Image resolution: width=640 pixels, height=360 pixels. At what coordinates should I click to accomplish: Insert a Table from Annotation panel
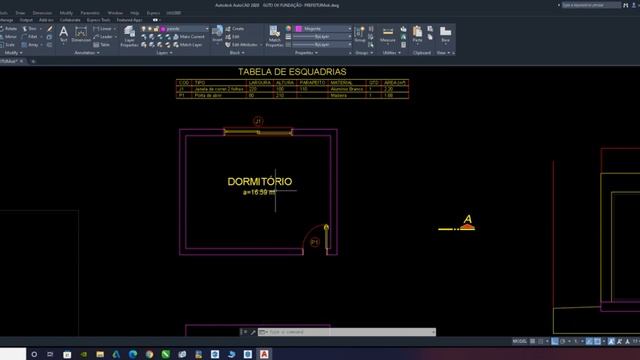point(102,45)
